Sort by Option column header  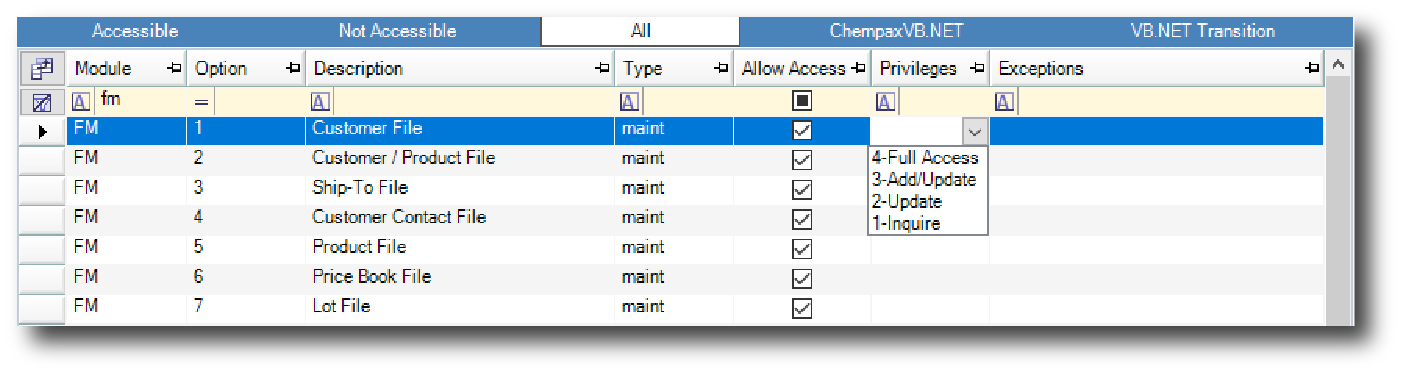pyautogui.click(x=245, y=68)
